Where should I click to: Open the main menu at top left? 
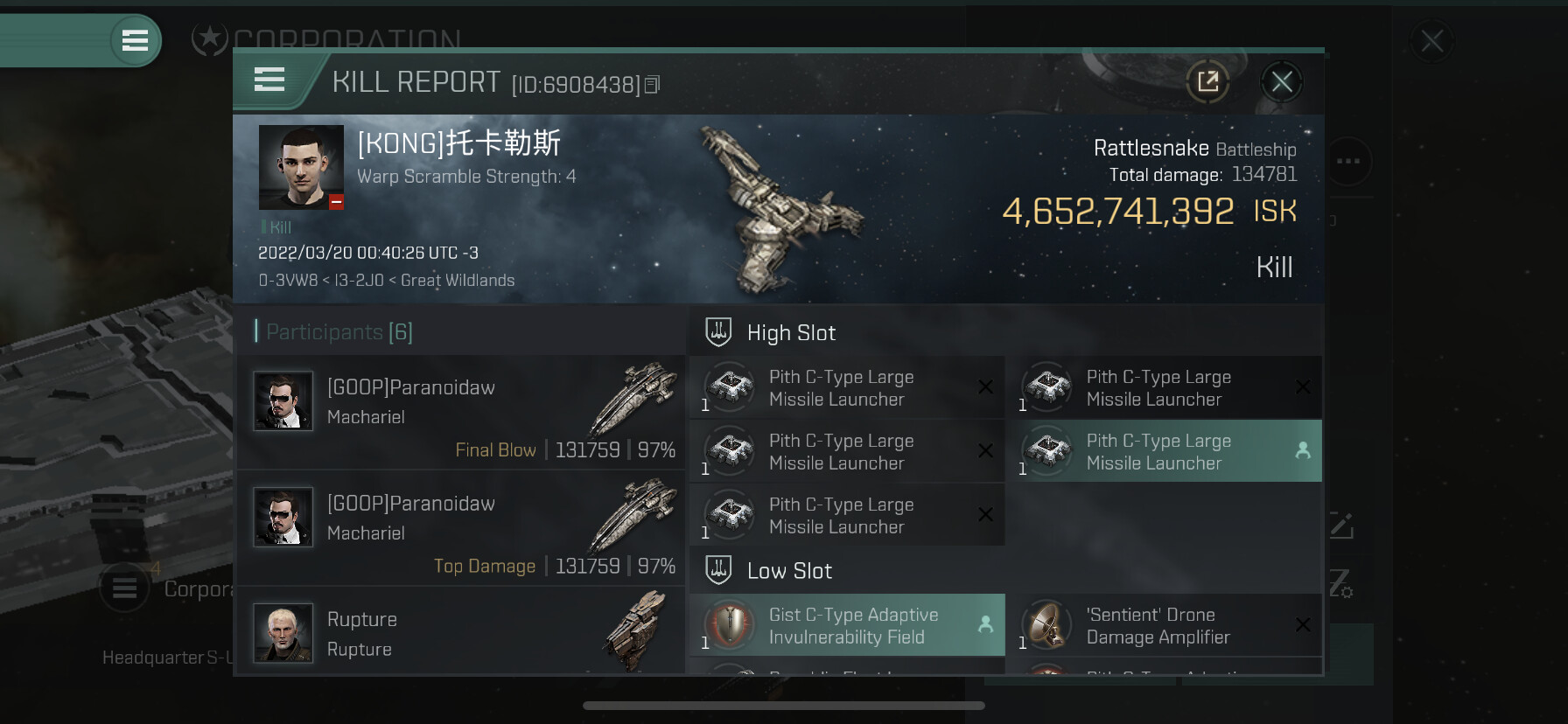pyautogui.click(x=135, y=40)
